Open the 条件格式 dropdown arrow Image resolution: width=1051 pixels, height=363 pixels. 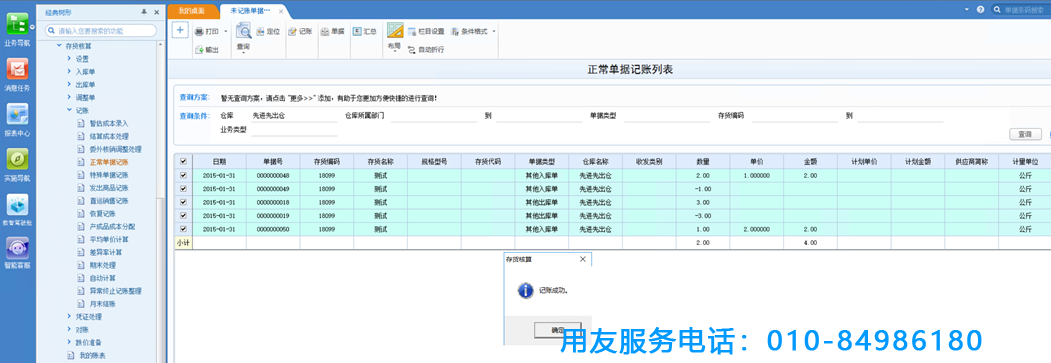(x=494, y=31)
